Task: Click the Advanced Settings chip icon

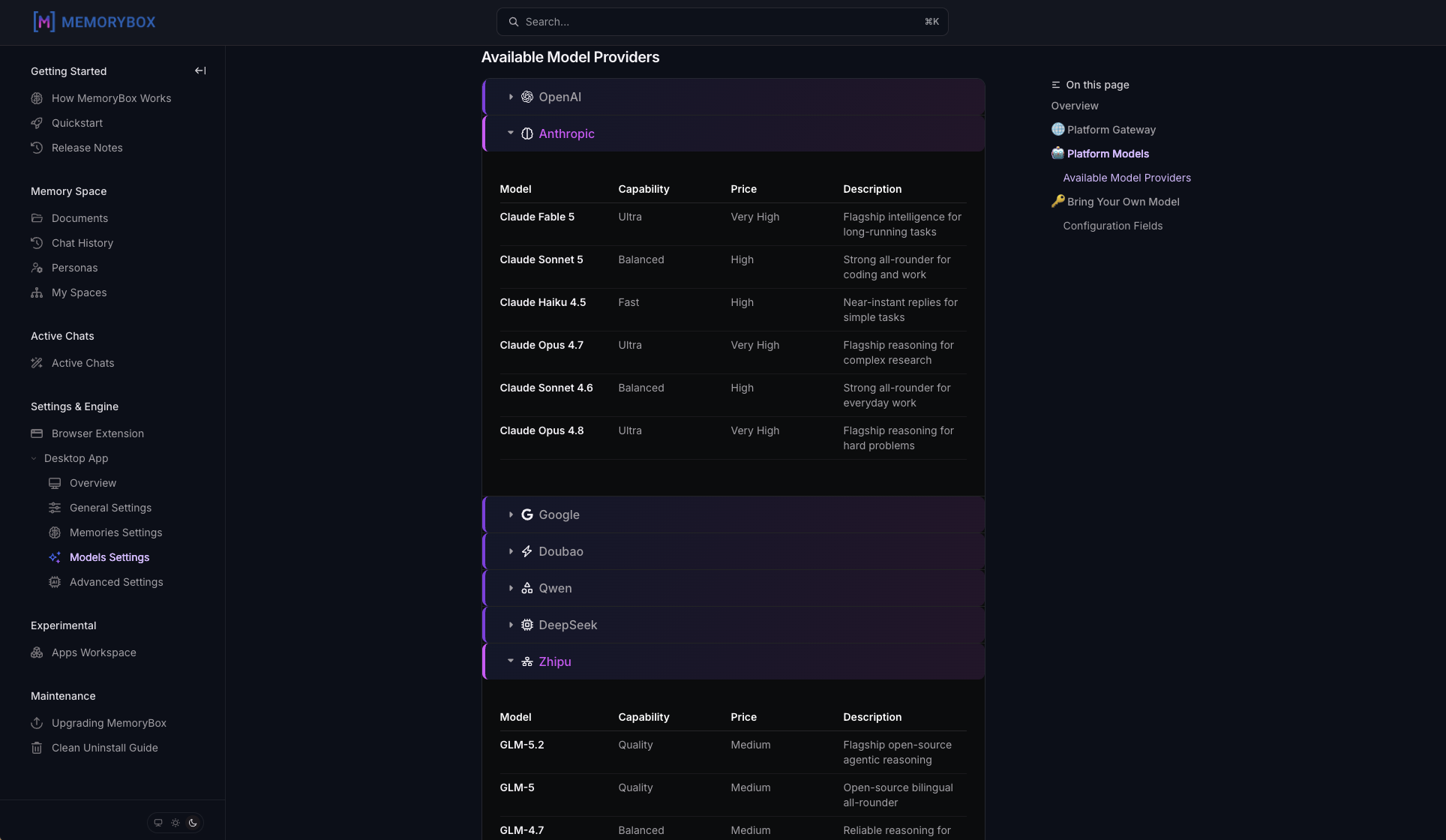Action: click(55, 582)
